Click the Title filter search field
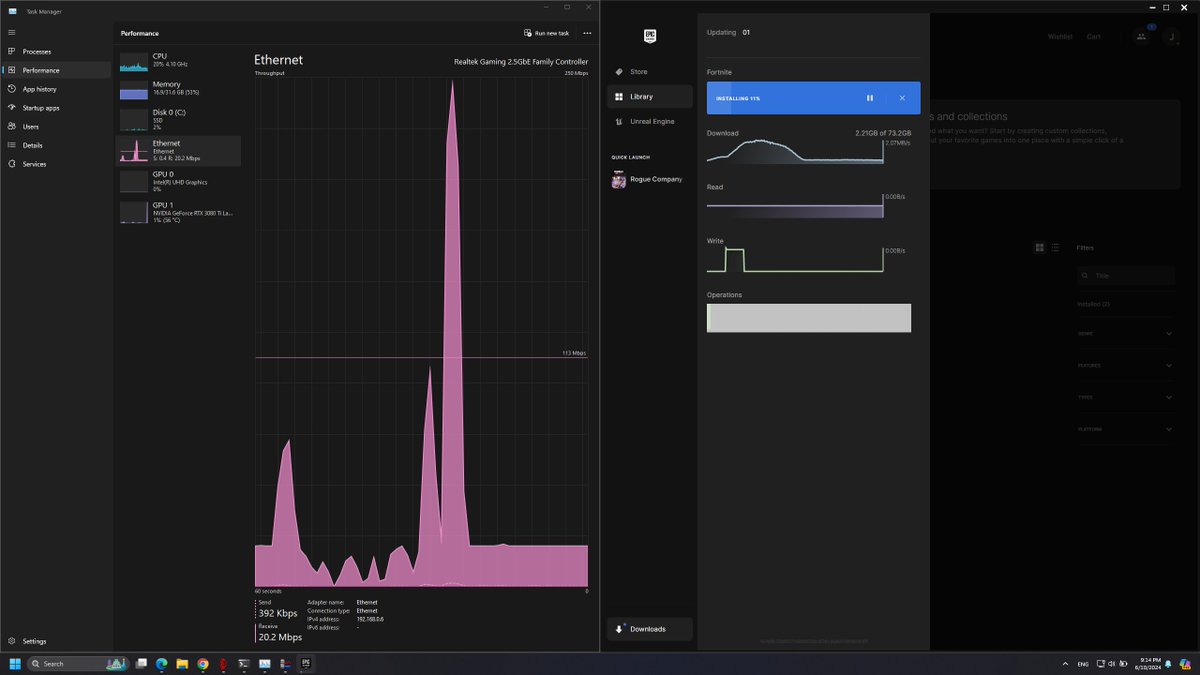 1126,276
